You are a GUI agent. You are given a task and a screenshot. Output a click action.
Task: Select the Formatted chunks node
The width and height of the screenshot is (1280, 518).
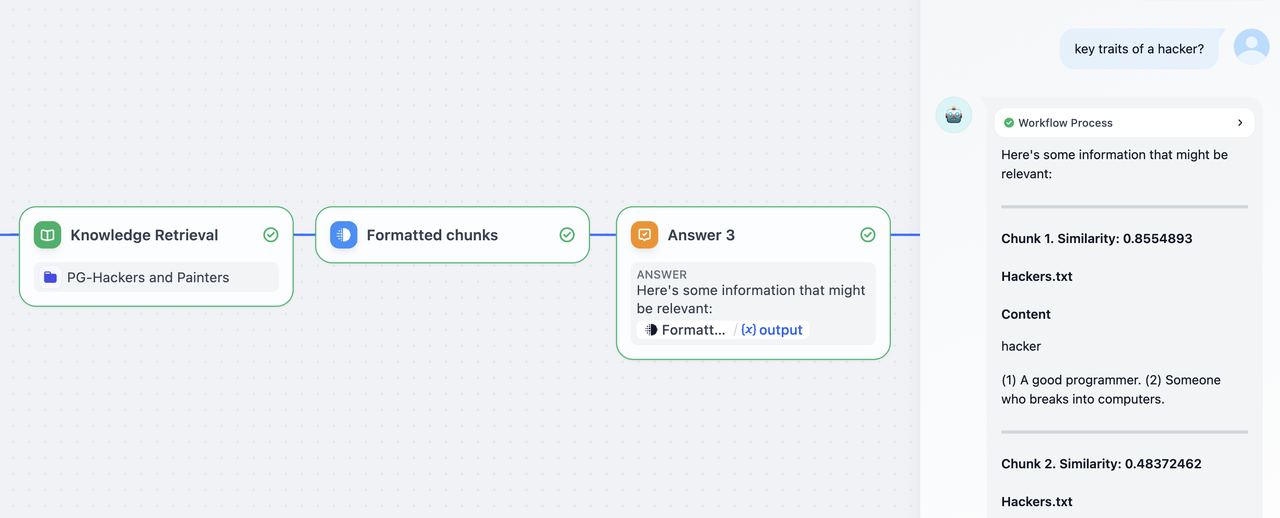[x=432, y=235]
